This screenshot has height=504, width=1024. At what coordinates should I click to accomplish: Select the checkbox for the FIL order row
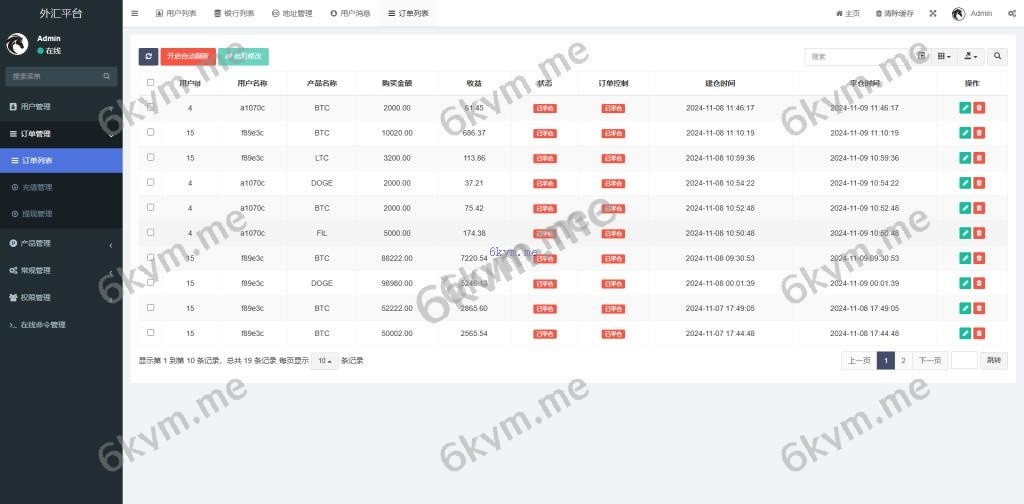point(150,232)
